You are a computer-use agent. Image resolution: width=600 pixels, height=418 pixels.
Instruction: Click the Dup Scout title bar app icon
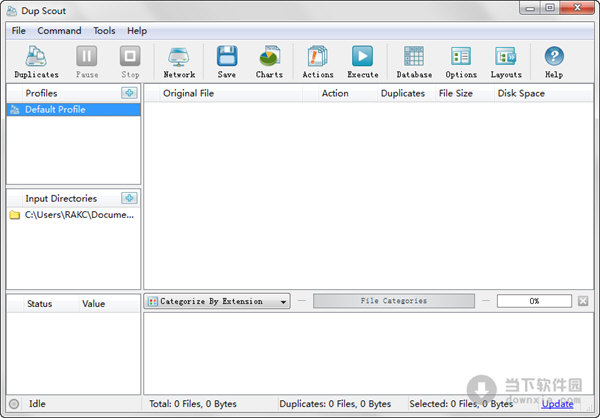pyautogui.click(x=12, y=11)
